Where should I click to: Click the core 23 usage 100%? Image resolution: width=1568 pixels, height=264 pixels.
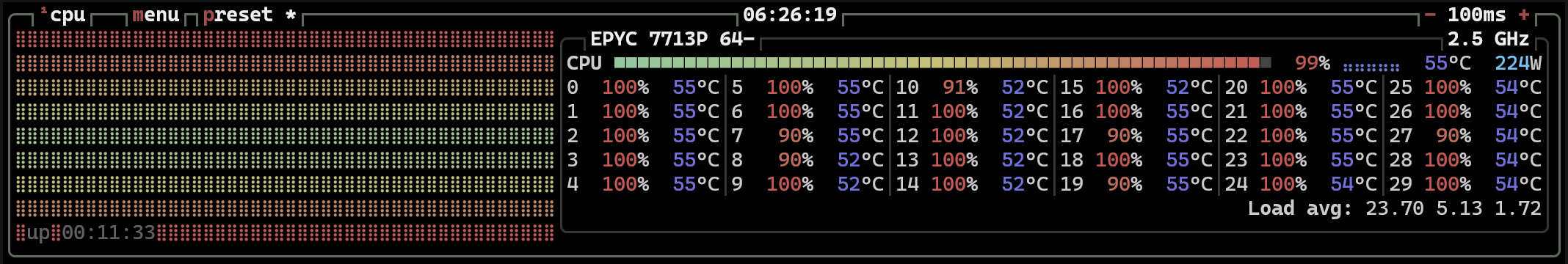[x=1283, y=160]
